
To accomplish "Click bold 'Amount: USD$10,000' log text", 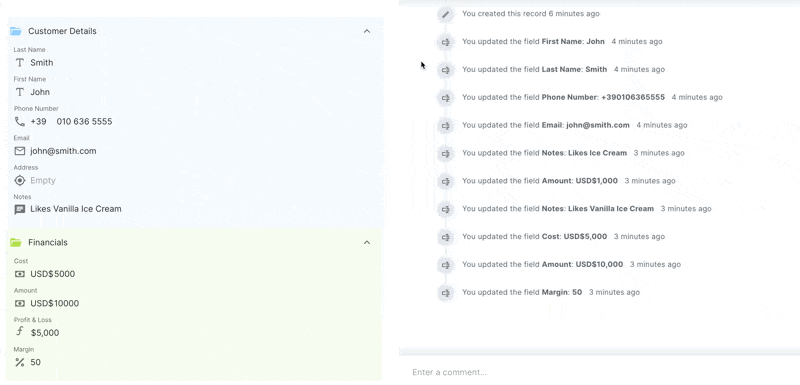I will [x=582, y=264].
